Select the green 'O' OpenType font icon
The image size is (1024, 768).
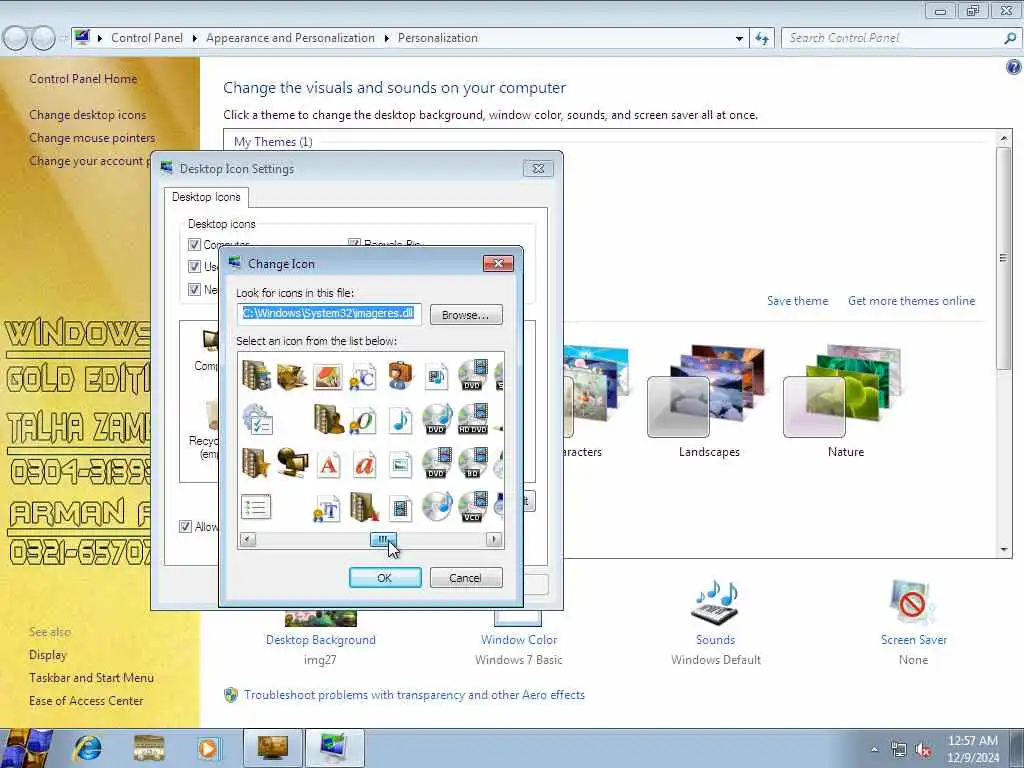point(363,421)
